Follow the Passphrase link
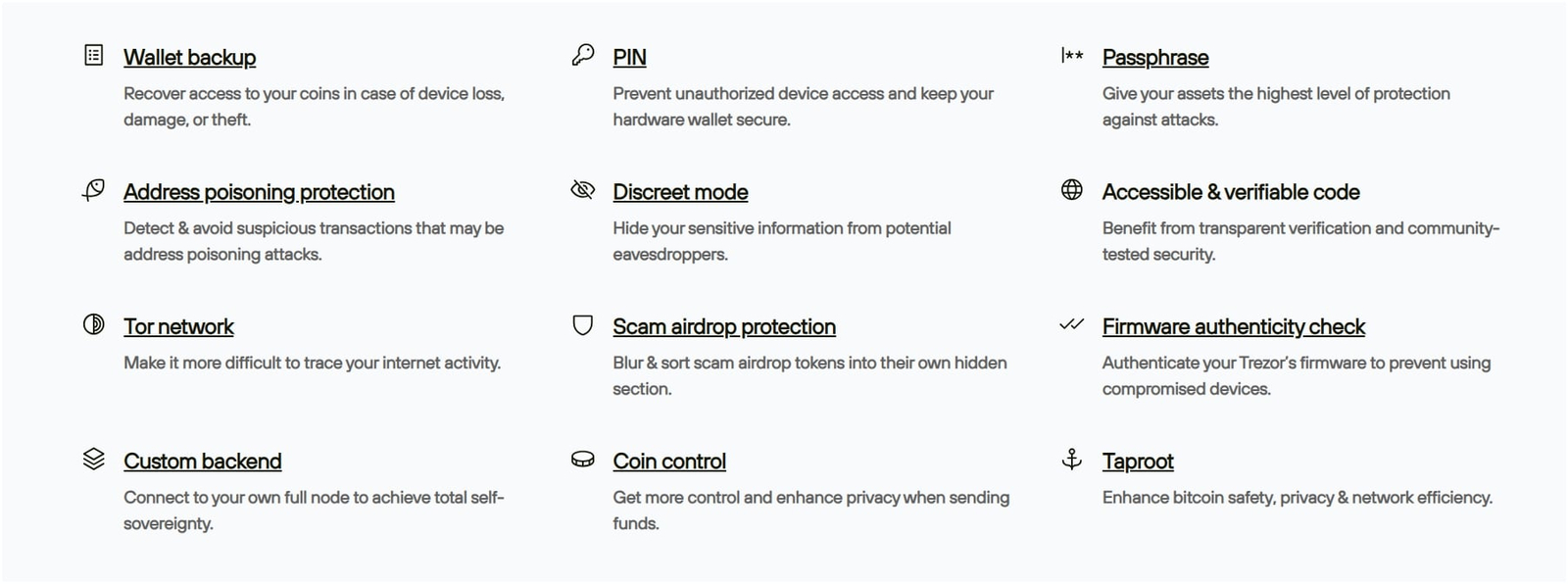 [1154, 58]
